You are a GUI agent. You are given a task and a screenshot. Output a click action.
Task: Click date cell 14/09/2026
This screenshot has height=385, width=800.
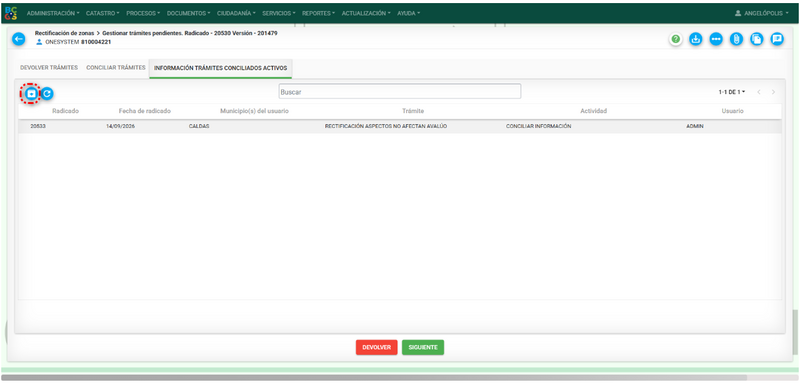click(120, 126)
